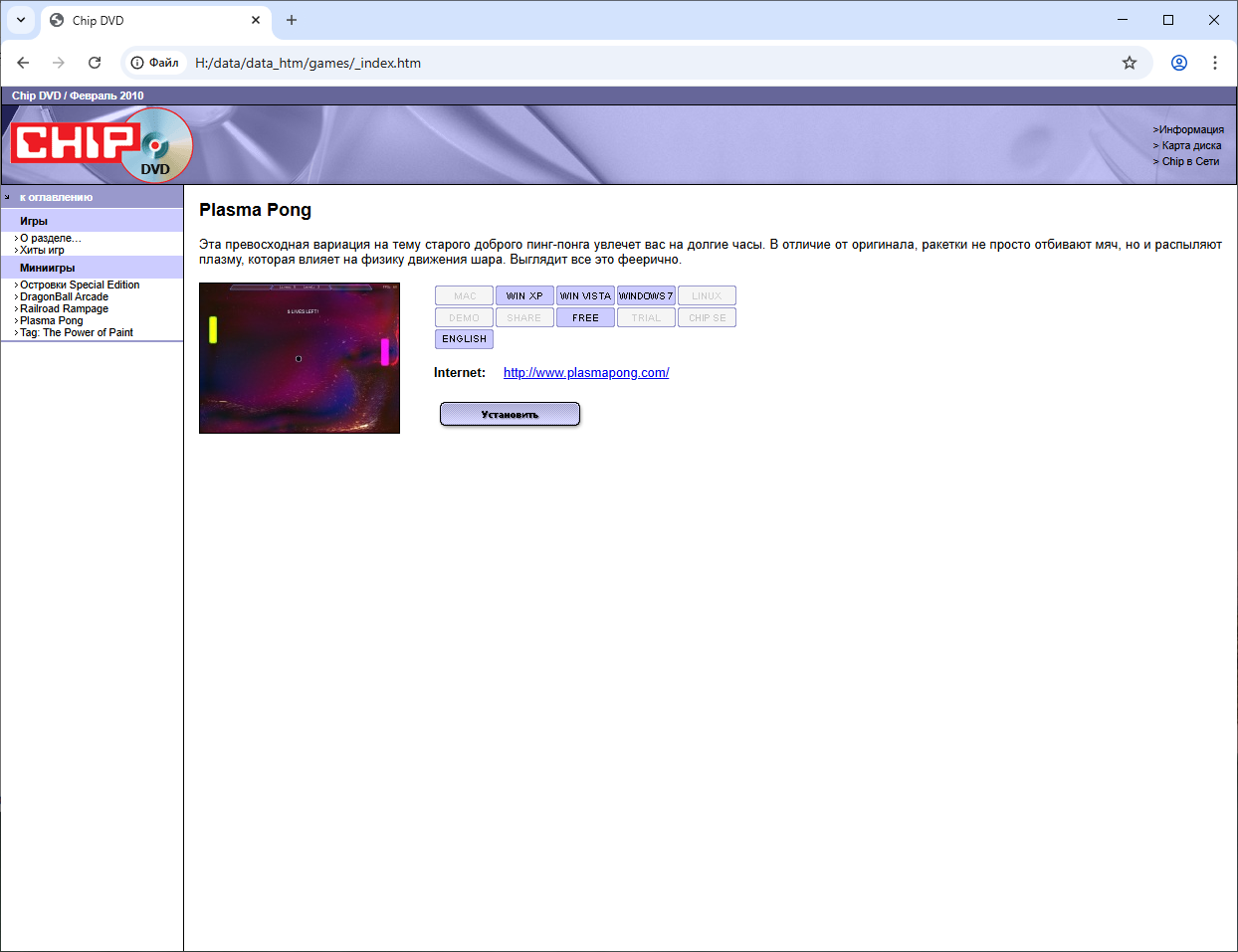The height and width of the screenshot is (952, 1238).
Task: Minimize the browser window
Action: pyautogui.click(x=1123, y=20)
